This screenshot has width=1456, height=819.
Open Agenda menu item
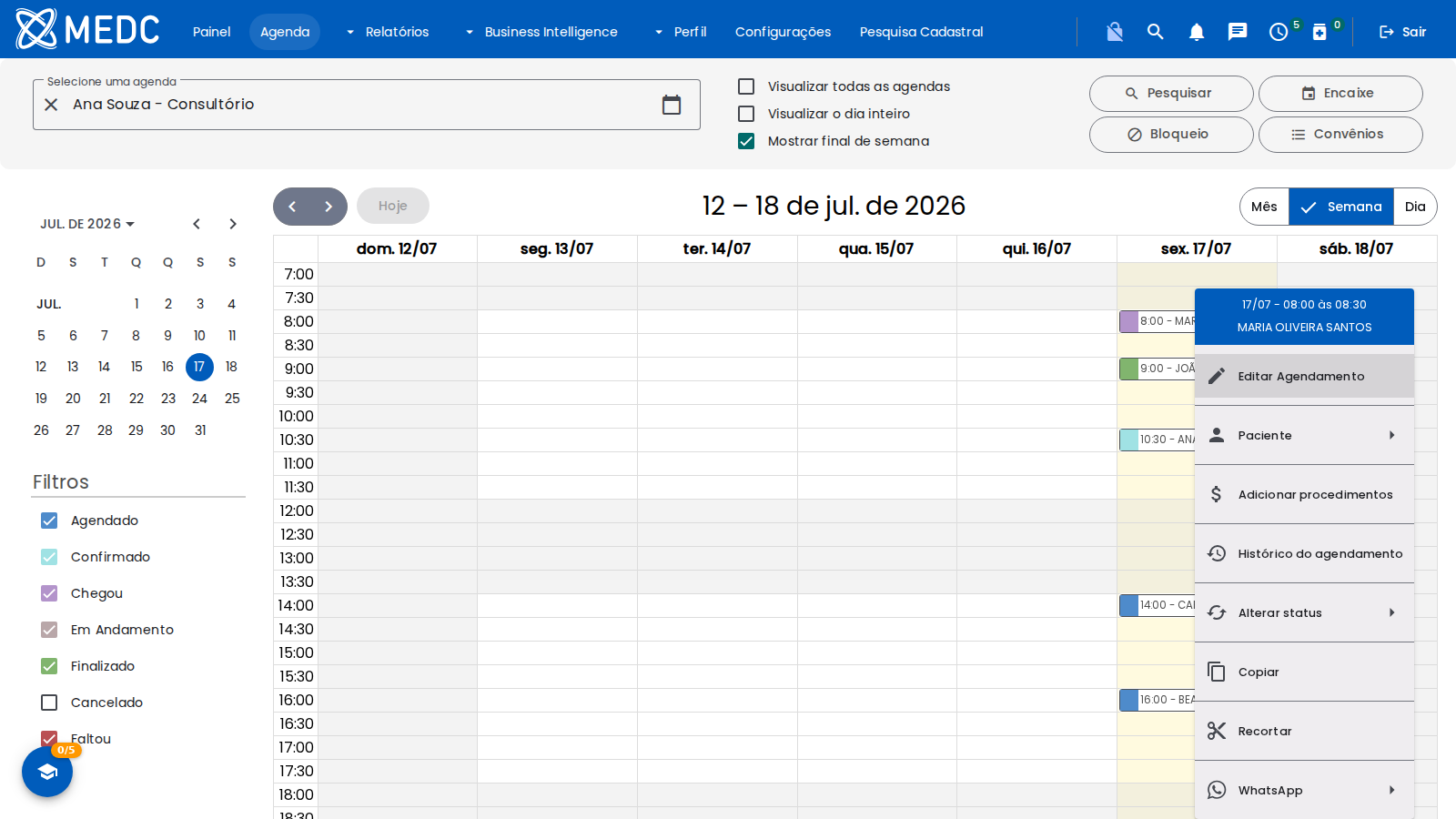tap(285, 32)
